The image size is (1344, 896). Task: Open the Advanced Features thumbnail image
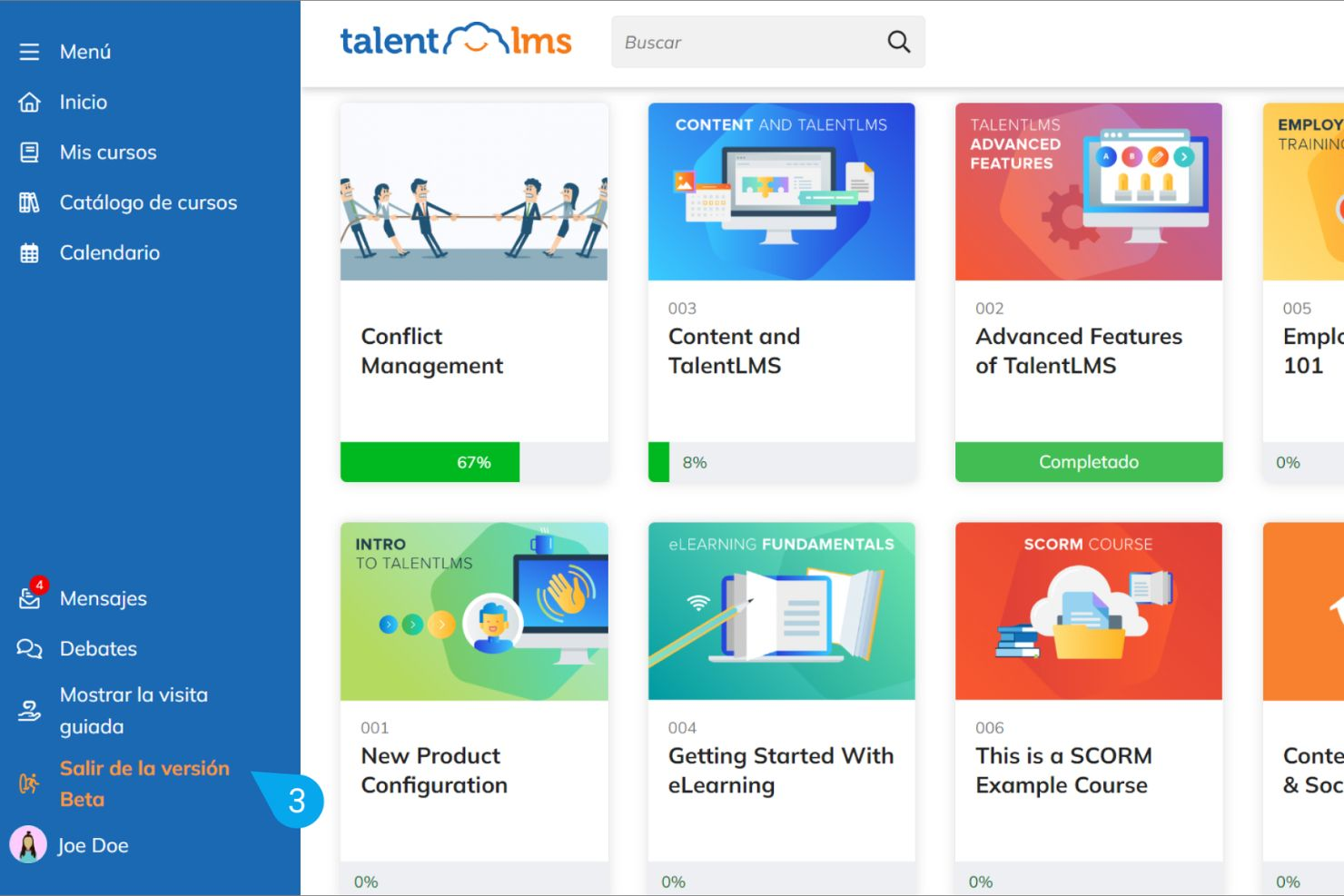pos(1089,192)
